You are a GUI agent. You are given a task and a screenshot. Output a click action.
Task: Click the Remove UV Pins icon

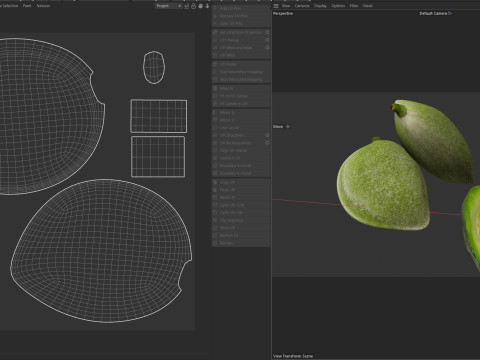pos(215,16)
